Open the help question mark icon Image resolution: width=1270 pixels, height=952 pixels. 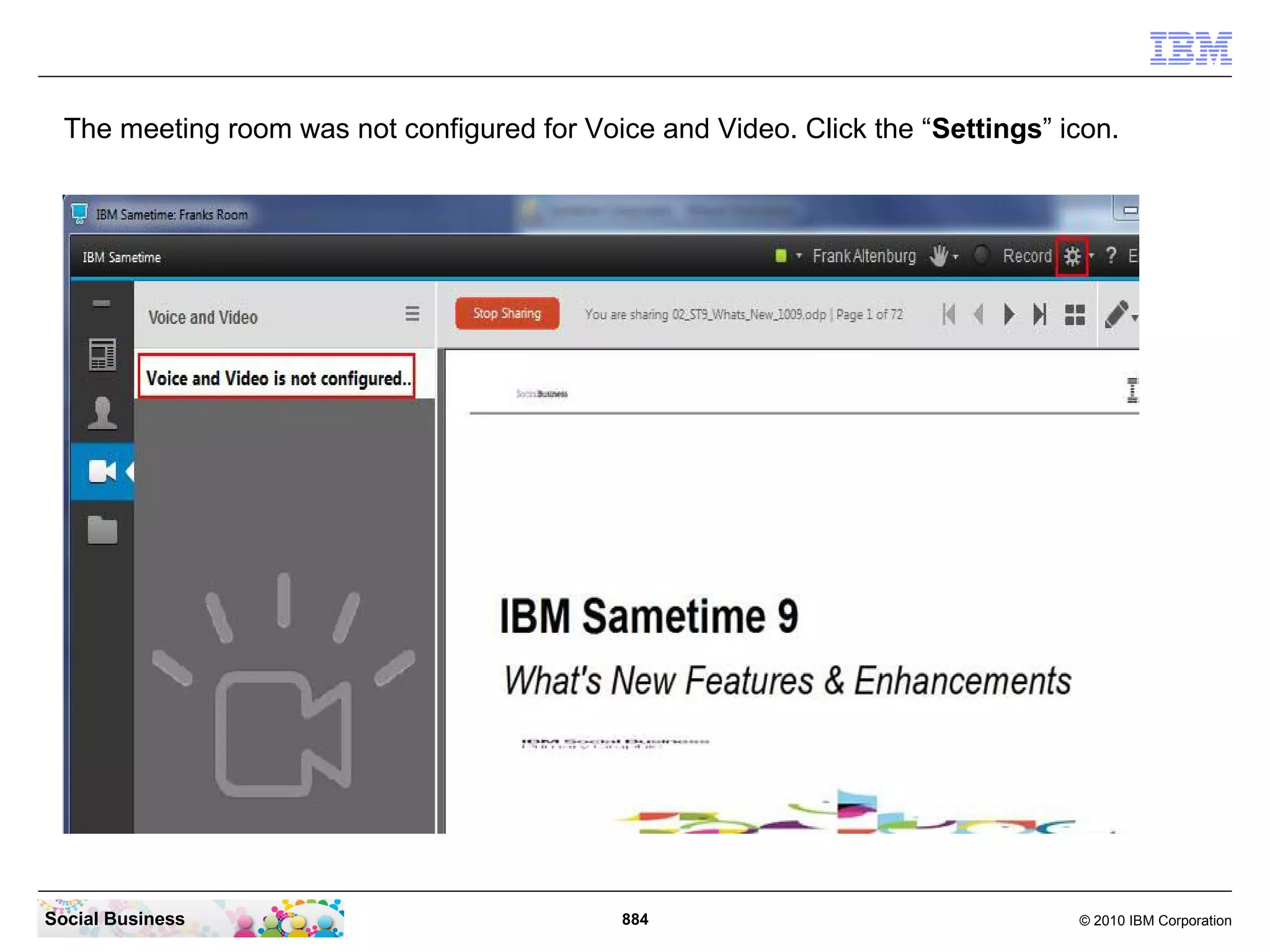(x=1111, y=255)
